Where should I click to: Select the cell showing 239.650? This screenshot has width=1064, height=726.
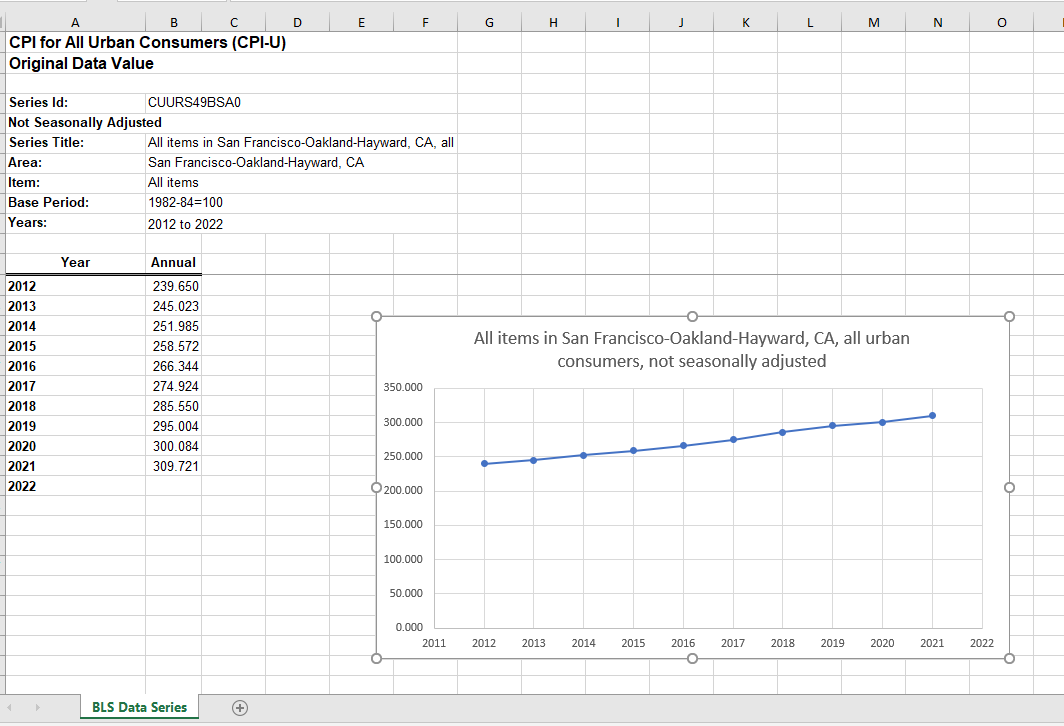click(173, 286)
